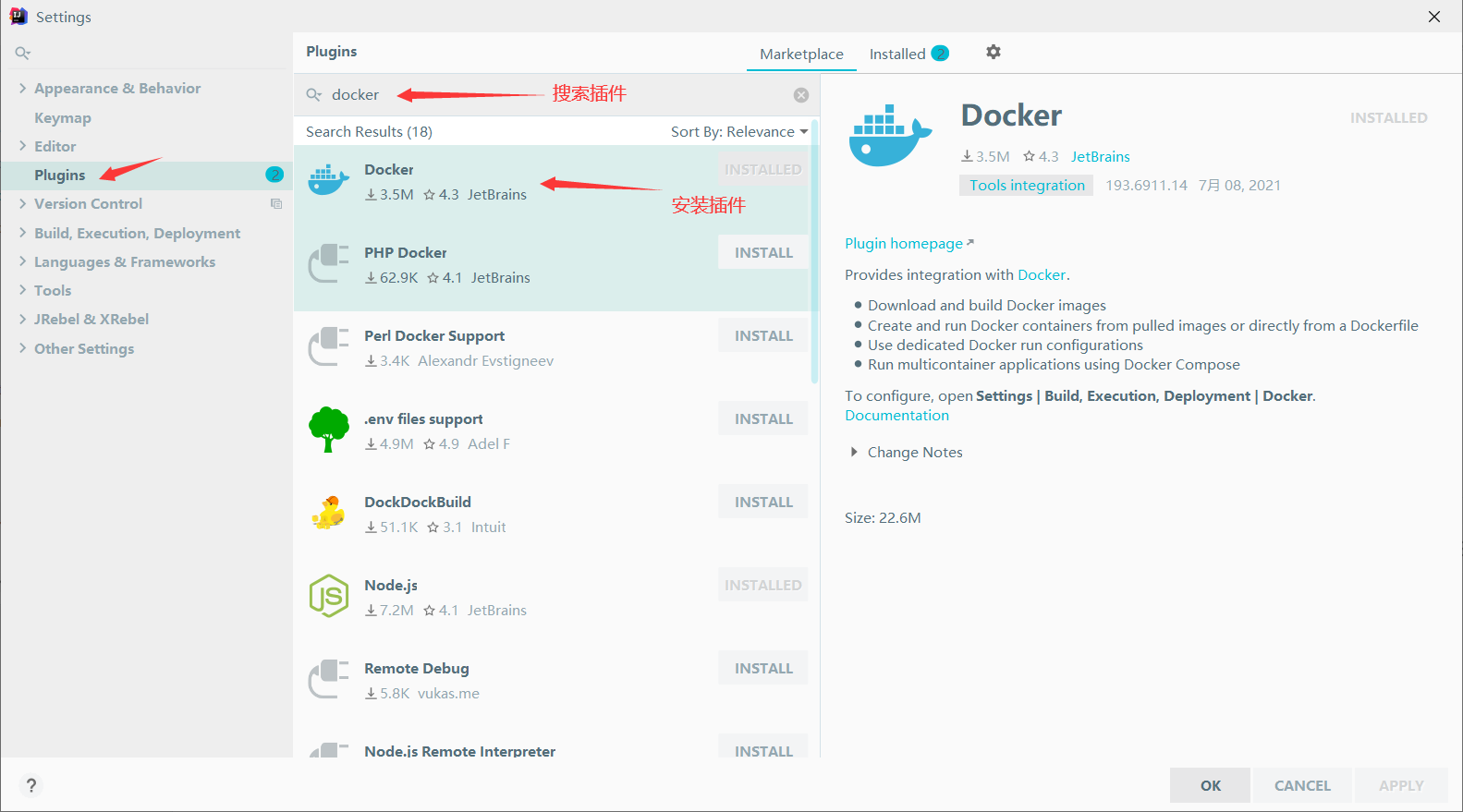Image resolution: width=1463 pixels, height=812 pixels.
Task: Click the Size: 22.6M text
Action: [883, 518]
